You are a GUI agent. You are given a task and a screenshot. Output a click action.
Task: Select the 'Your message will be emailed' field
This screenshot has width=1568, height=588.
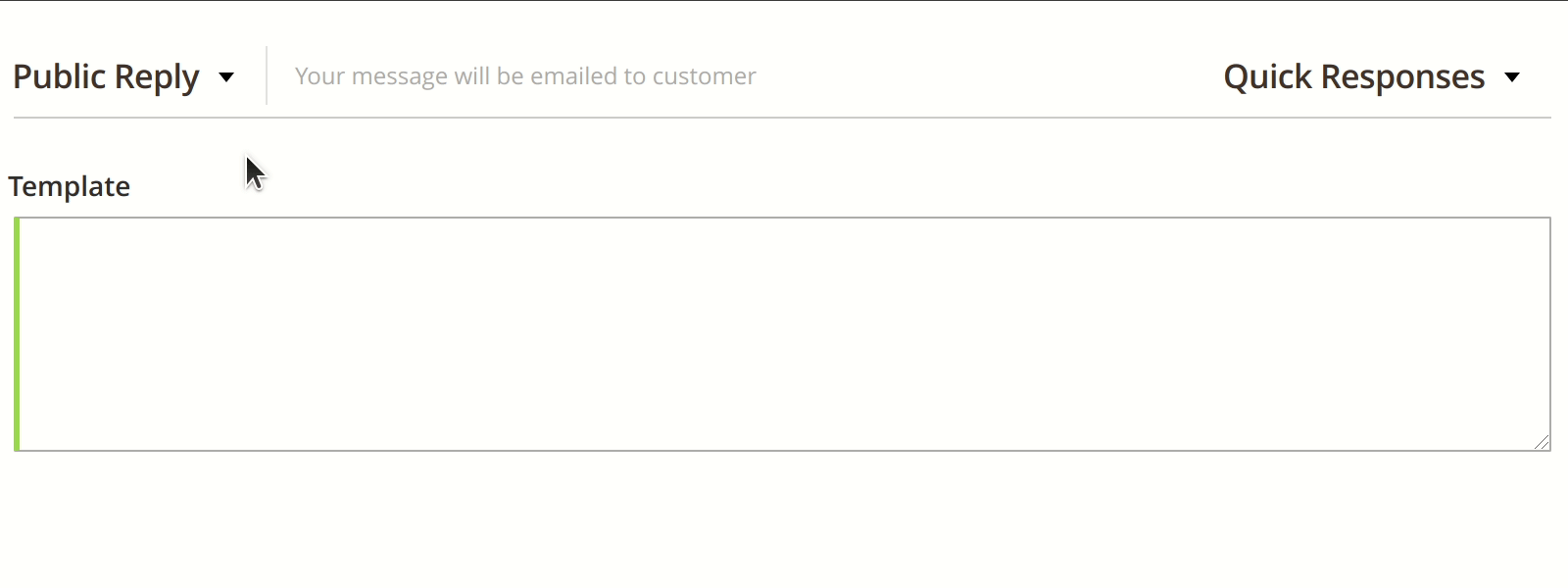[524, 75]
